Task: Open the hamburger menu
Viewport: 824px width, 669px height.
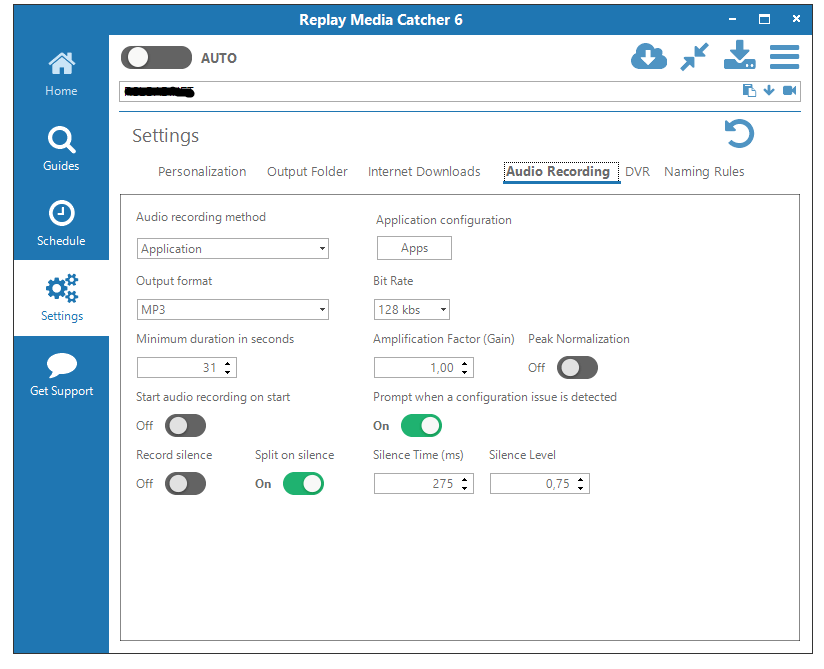Action: pyautogui.click(x=784, y=57)
